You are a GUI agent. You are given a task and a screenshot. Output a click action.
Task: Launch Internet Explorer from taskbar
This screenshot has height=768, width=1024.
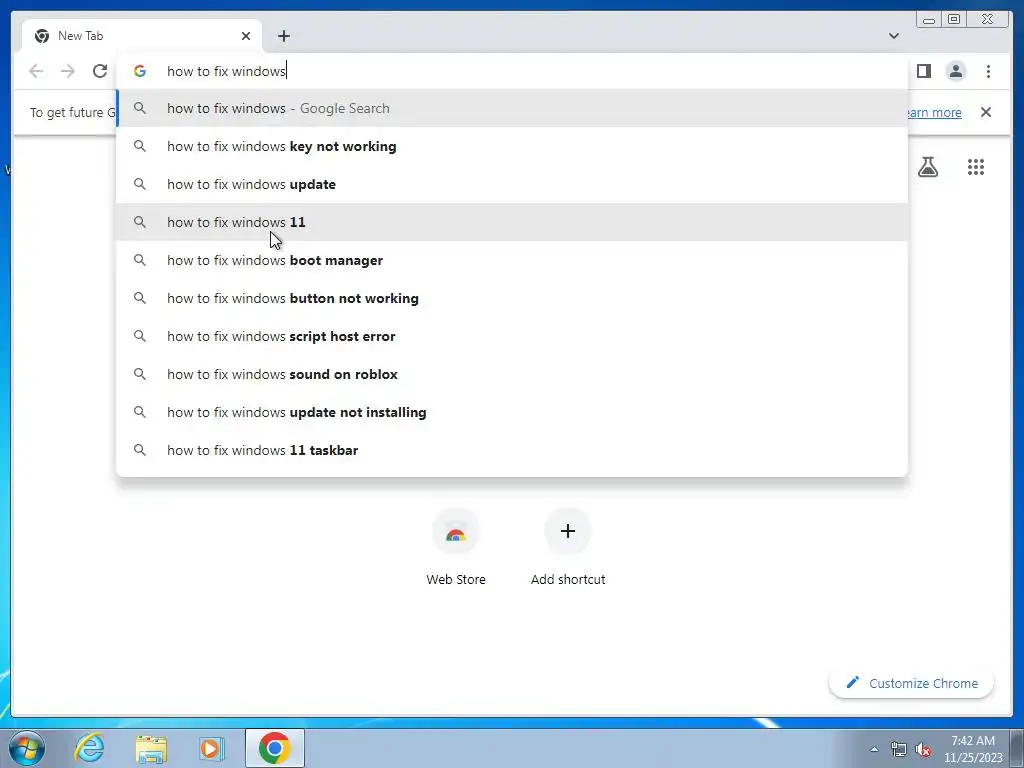click(x=90, y=748)
